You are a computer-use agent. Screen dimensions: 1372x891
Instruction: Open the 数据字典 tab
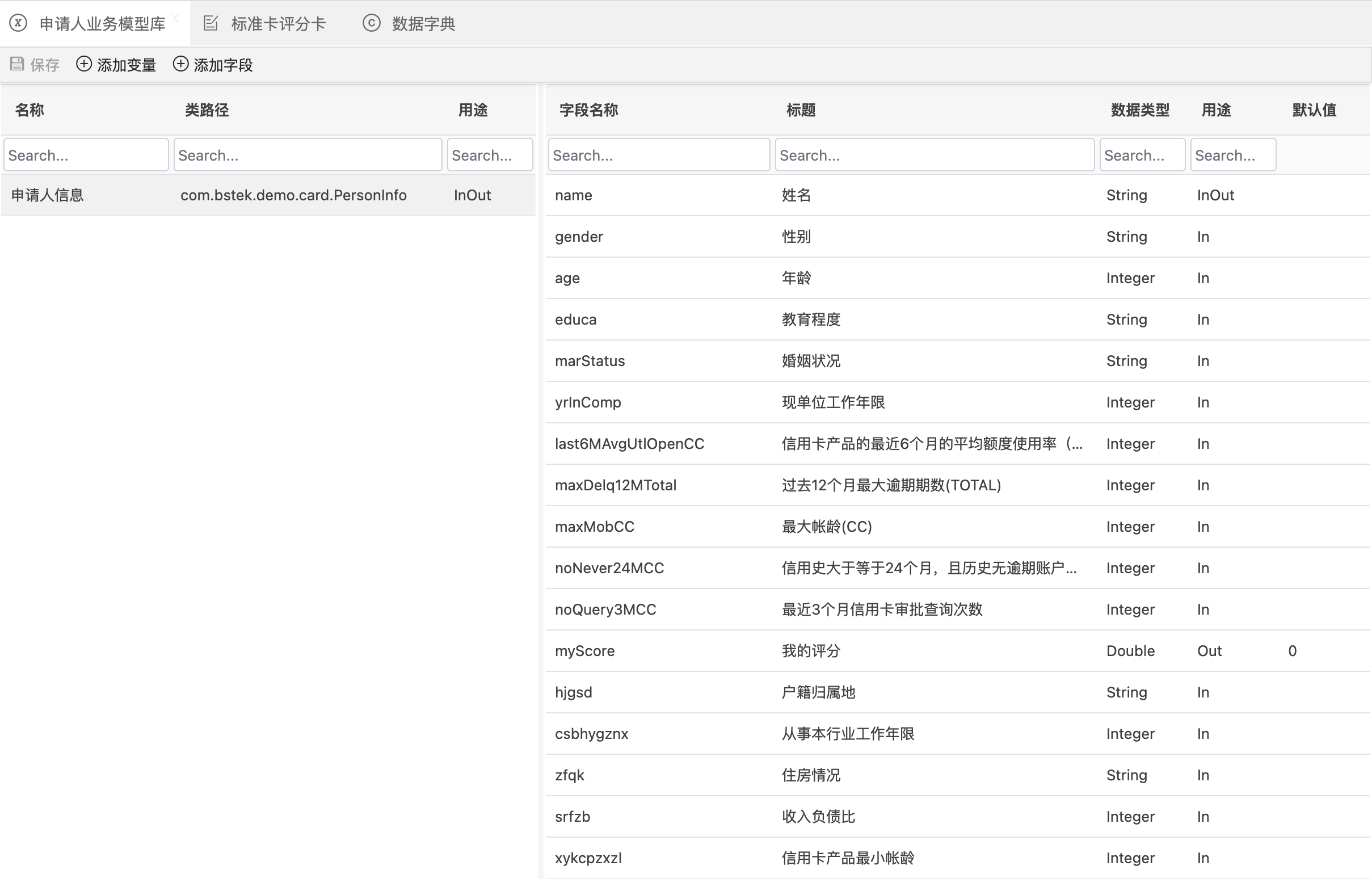[x=423, y=24]
